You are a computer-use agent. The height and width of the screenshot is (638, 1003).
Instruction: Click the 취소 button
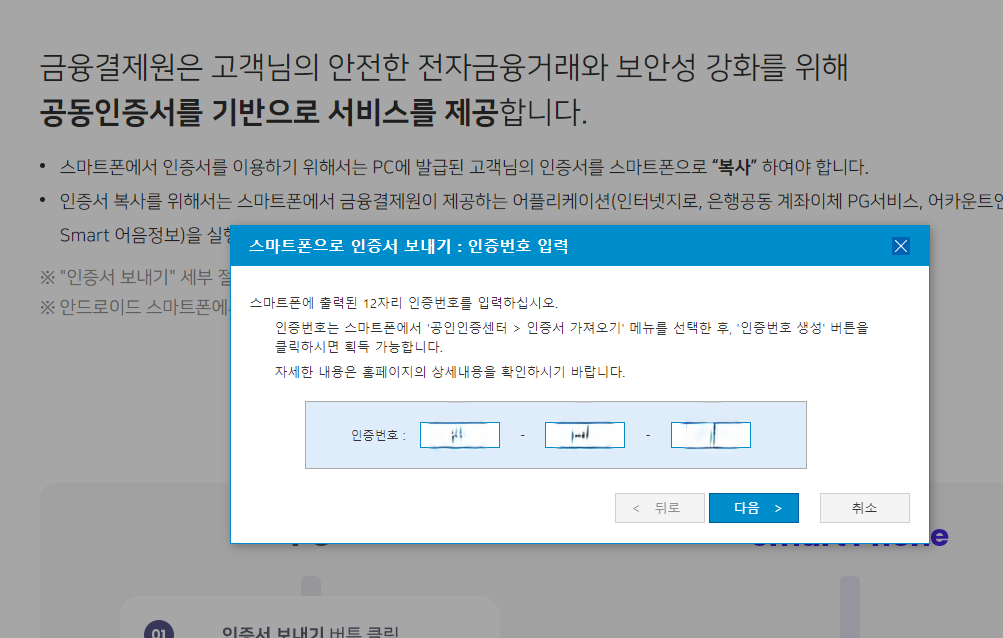tap(865, 508)
